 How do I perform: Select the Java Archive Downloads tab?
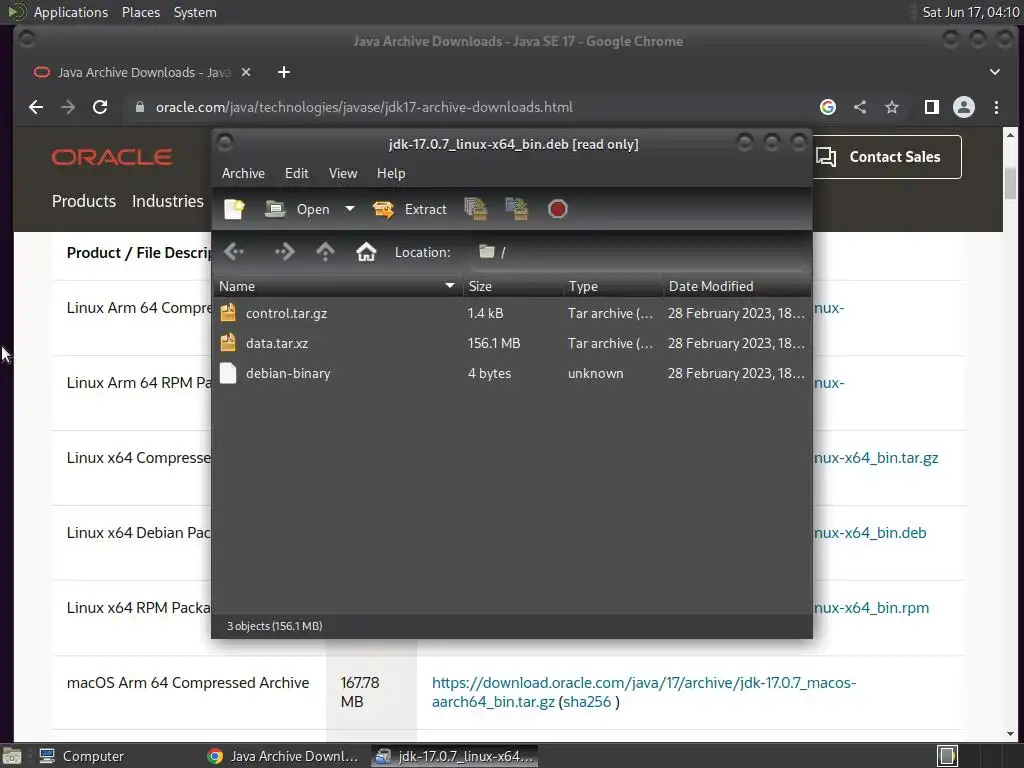click(x=142, y=72)
